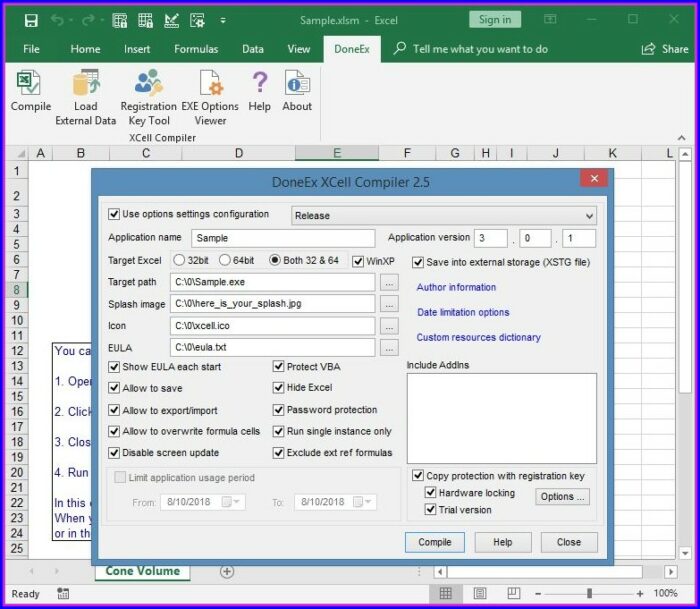Select Both 32 & 64 radio button
The width and height of the screenshot is (700, 609).
click(275, 260)
